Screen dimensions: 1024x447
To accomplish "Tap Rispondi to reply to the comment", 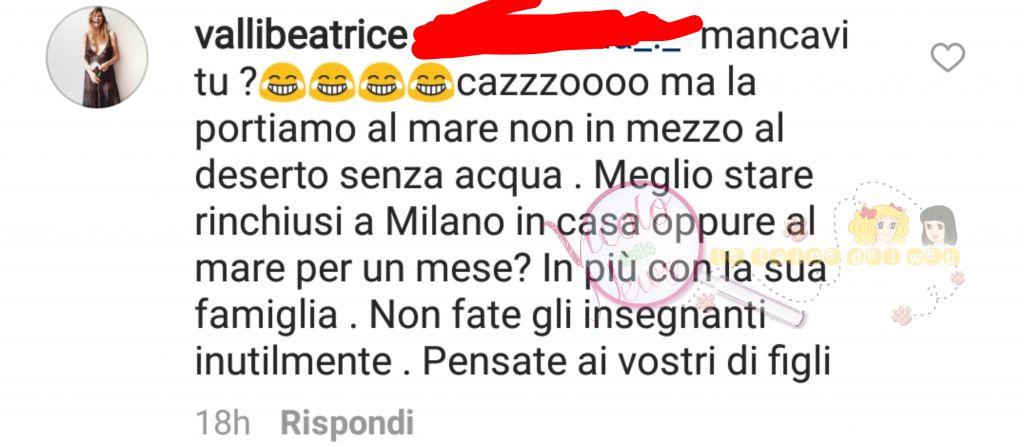I will pyautogui.click(x=347, y=423).
